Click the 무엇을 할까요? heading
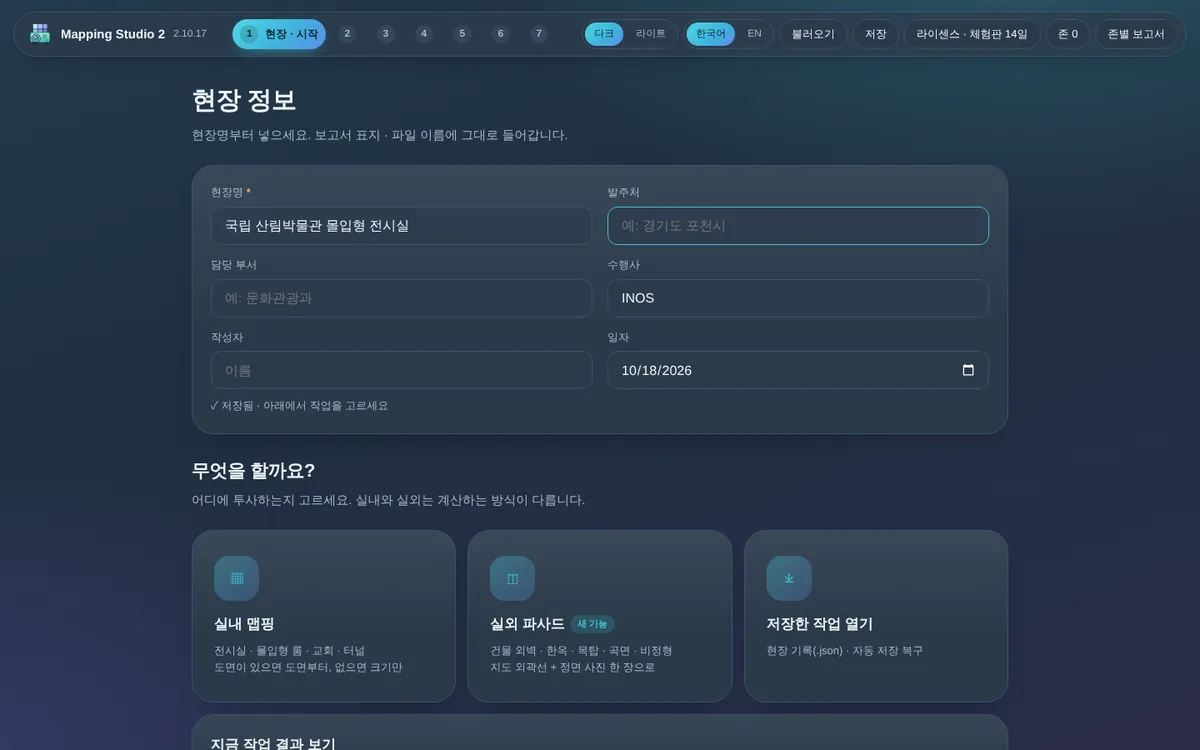 tap(253, 471)
